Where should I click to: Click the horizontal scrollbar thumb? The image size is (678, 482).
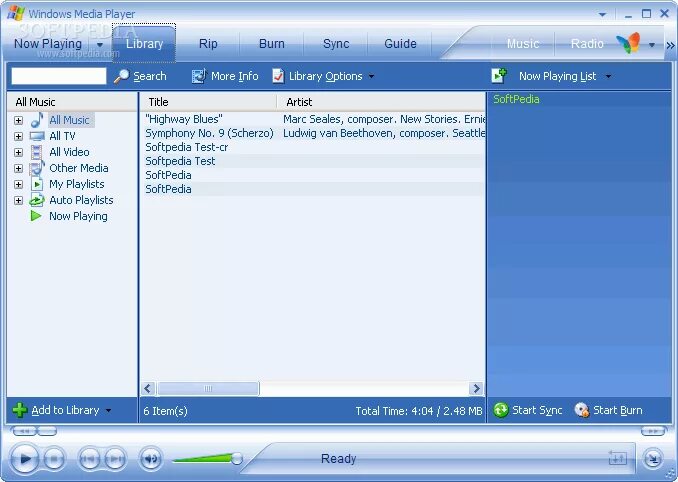[x=208, y=389]
